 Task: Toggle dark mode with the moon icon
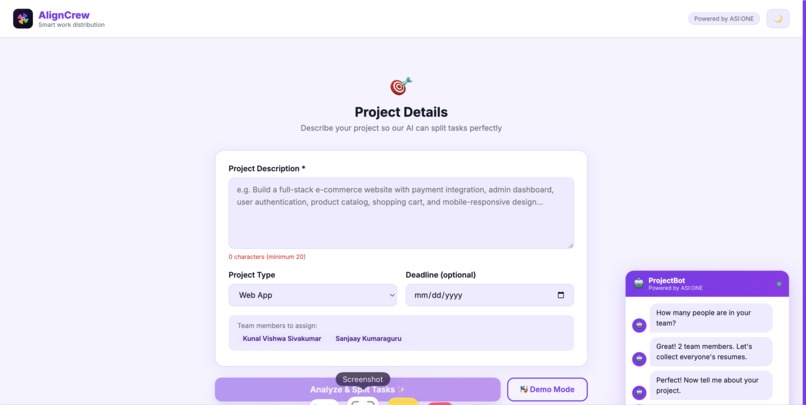pos(778,19)
